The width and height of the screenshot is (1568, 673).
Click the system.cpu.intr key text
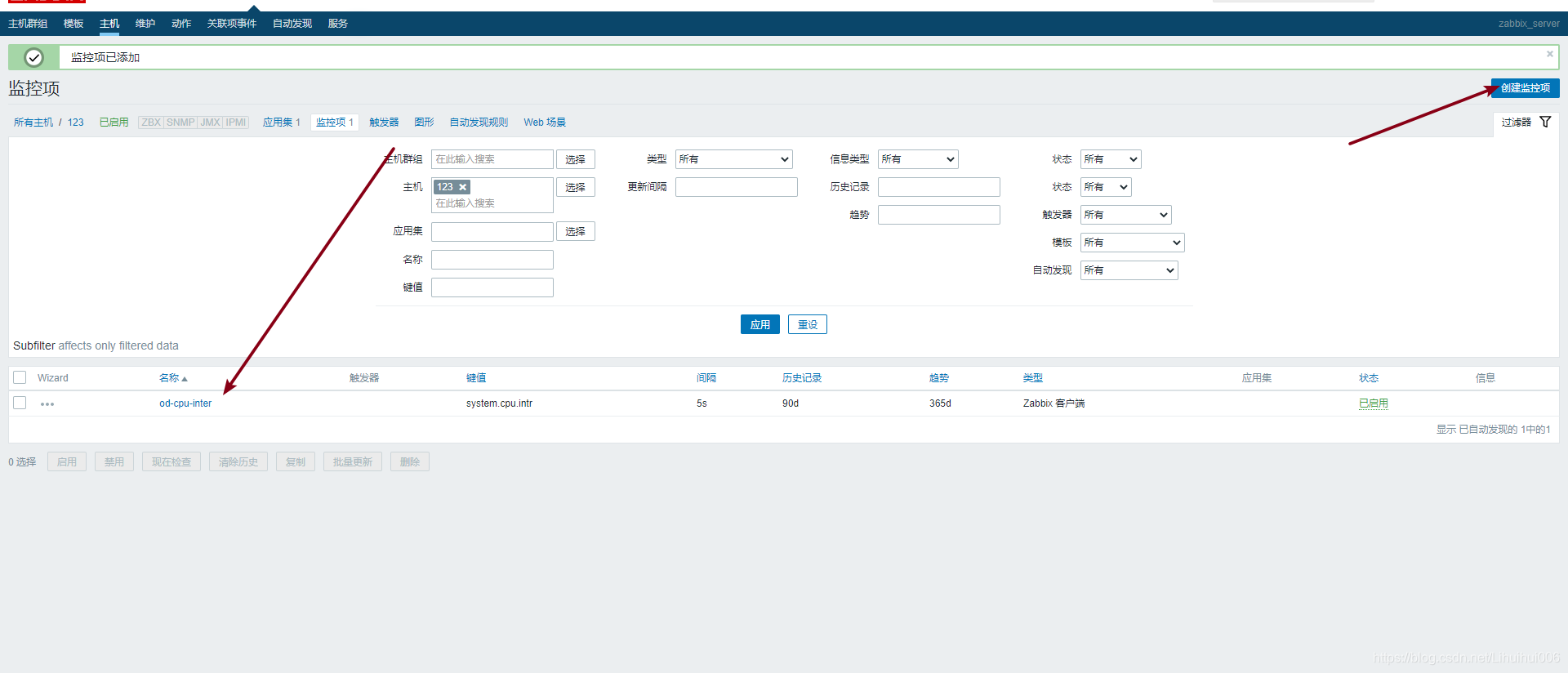499,403
